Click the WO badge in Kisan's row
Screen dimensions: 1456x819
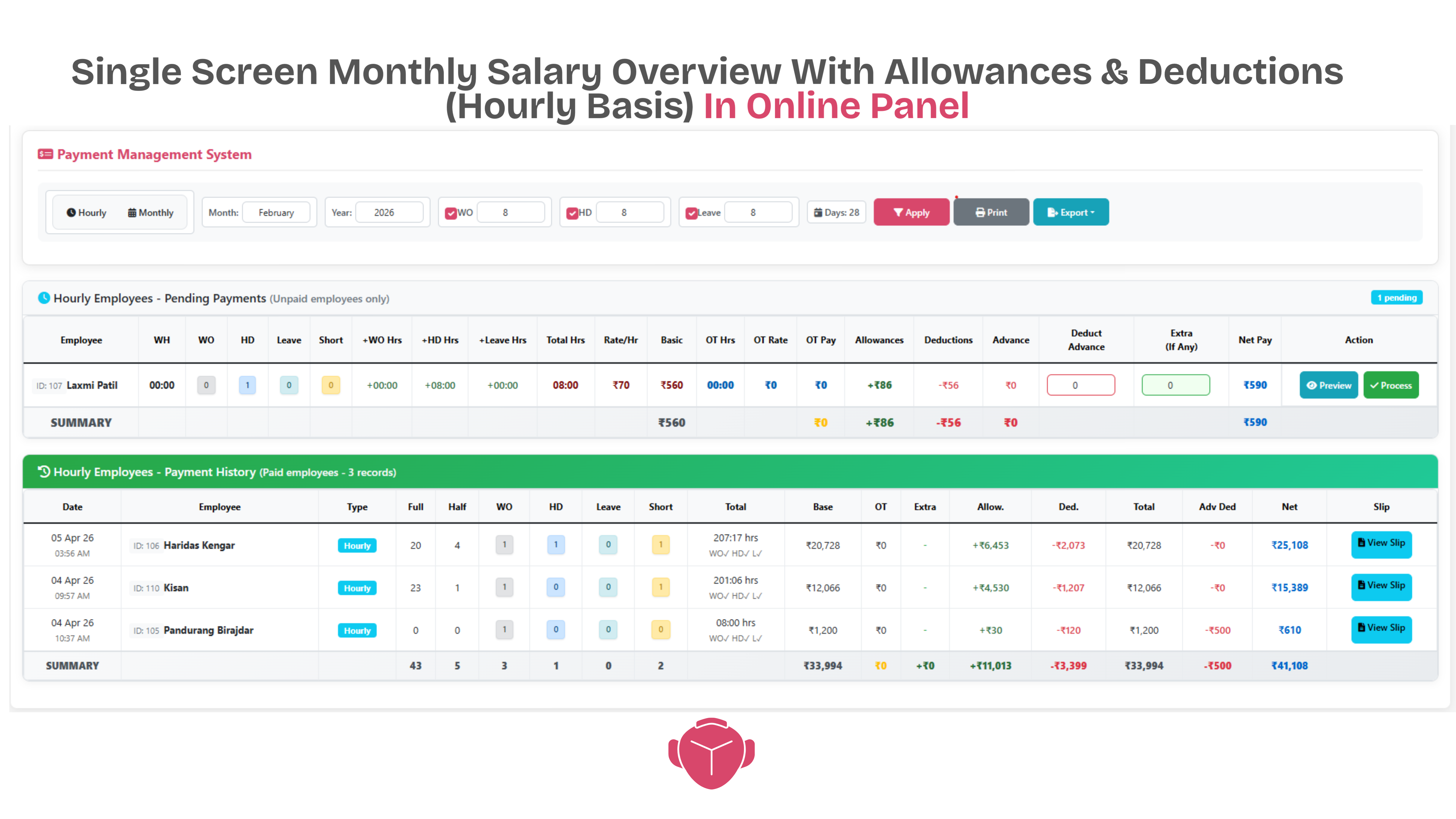point(504,587)
